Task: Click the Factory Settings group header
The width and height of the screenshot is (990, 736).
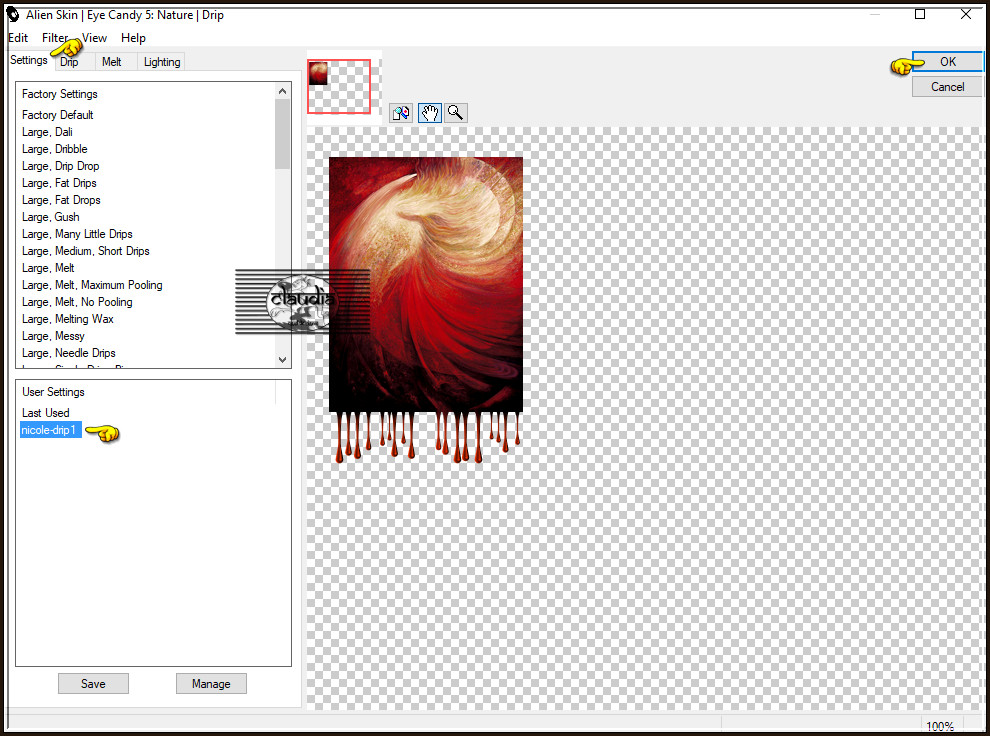Action: (60, 94)
